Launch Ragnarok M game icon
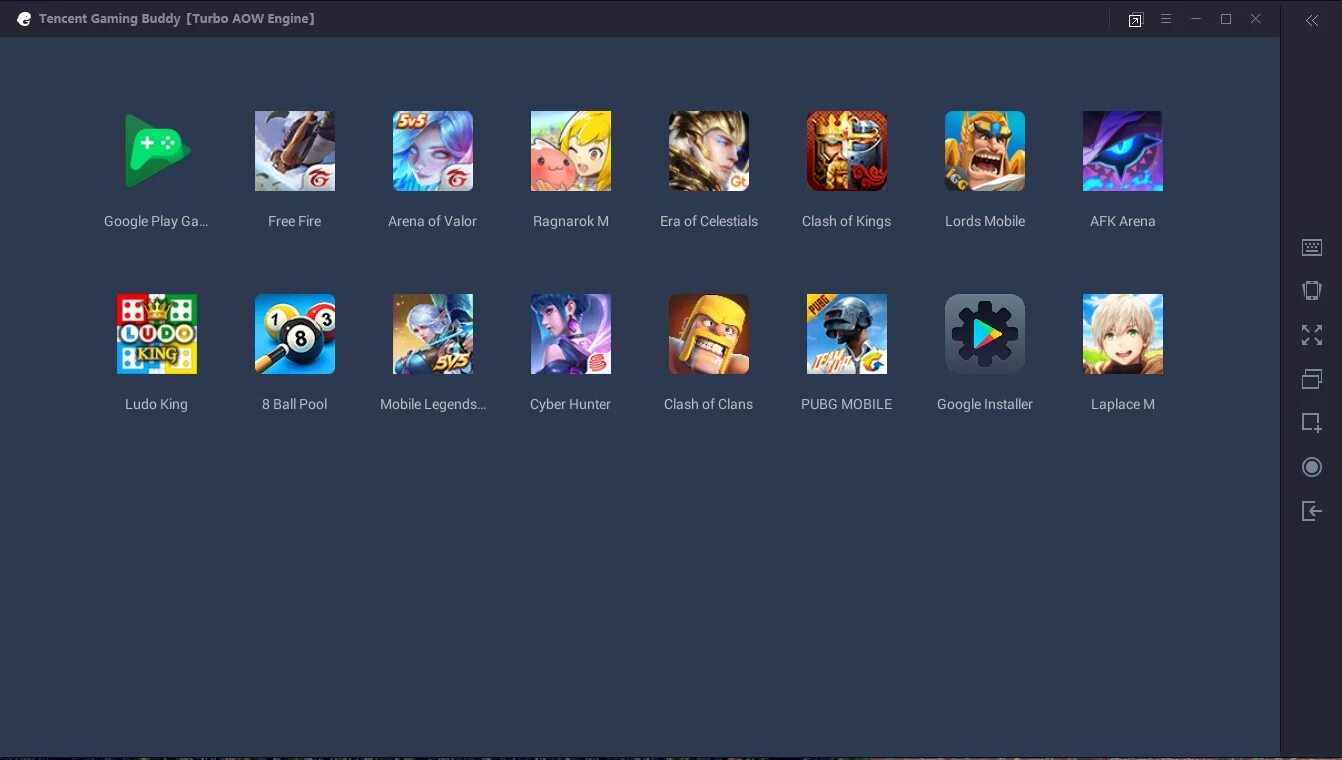 pos(571,151)
